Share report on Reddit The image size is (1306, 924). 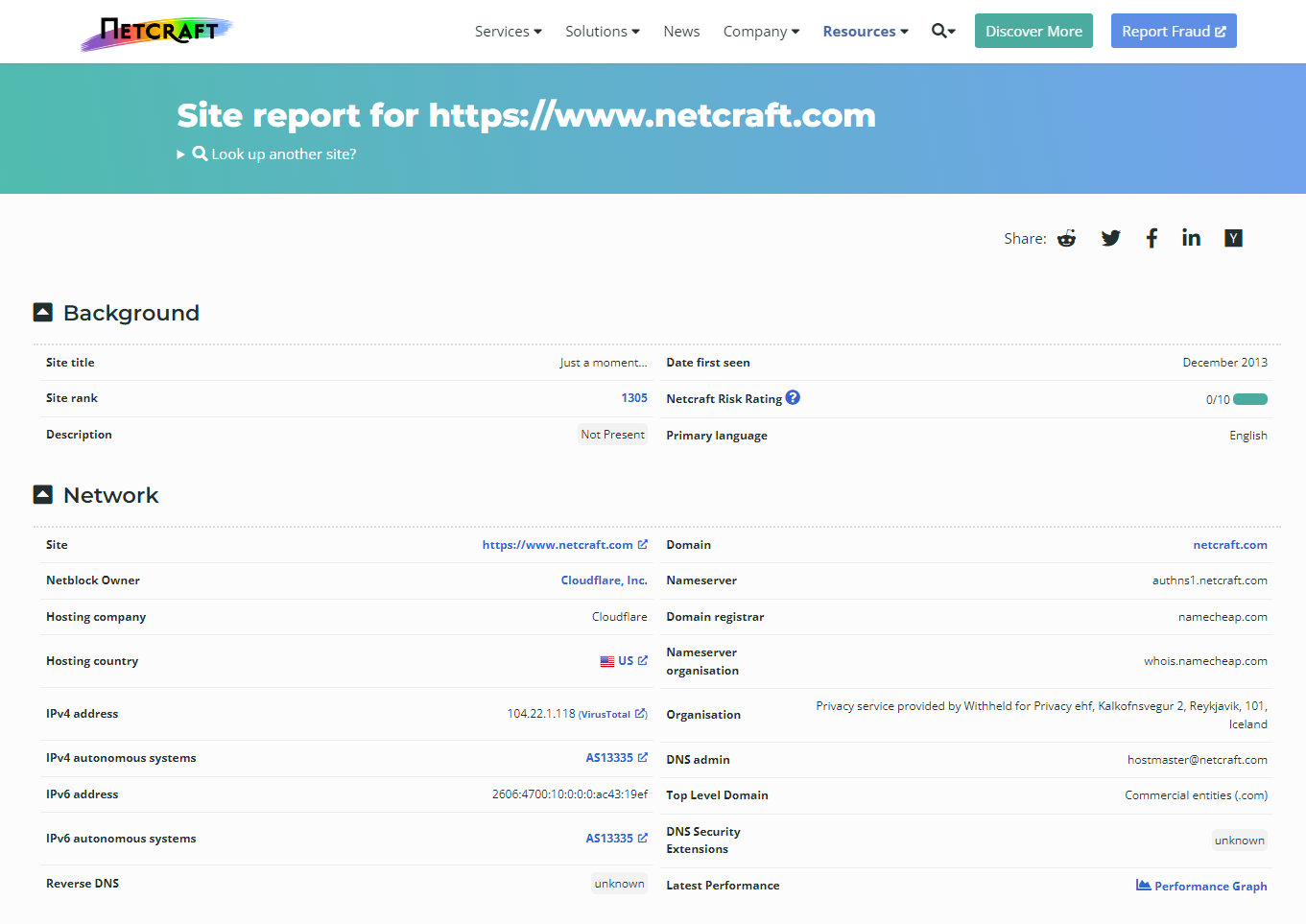pos(1067,238)
